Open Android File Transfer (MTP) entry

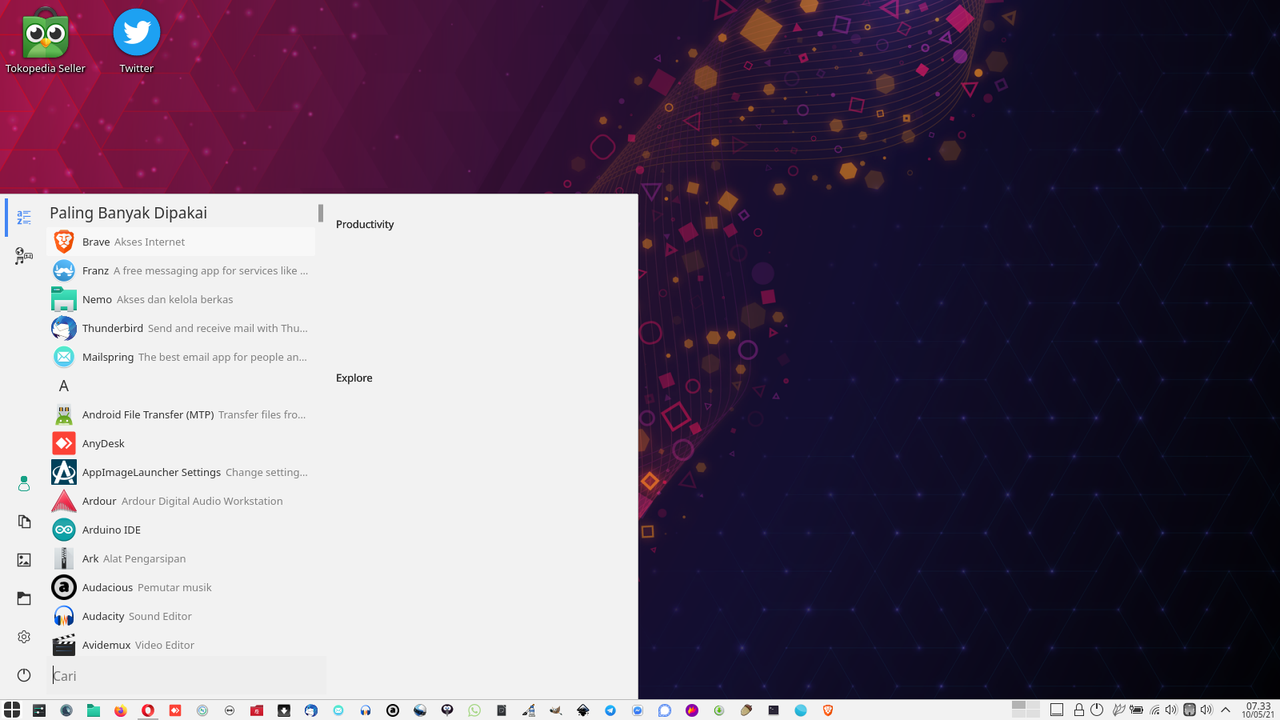pyautogui.click(x=180, y=415)
